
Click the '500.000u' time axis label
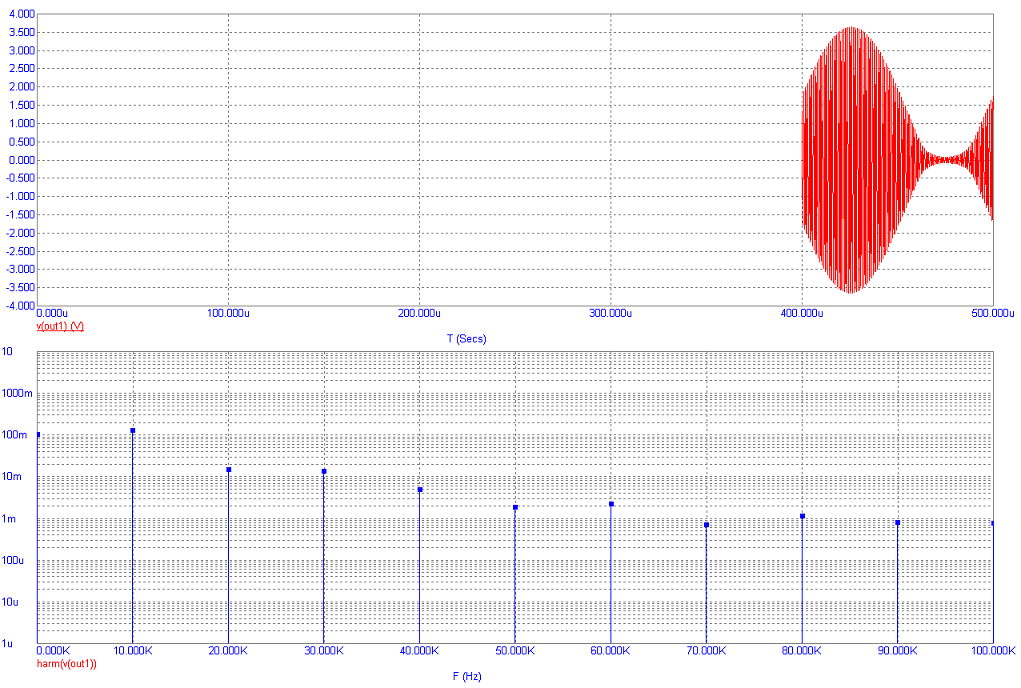click(x=993, y=313)
